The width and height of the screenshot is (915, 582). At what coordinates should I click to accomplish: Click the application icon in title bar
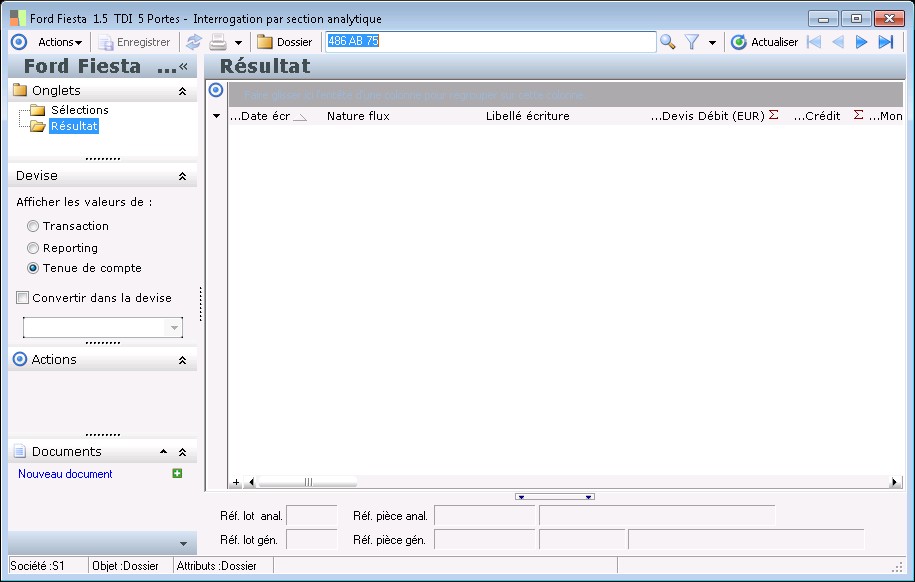click(x=18, y=18)
